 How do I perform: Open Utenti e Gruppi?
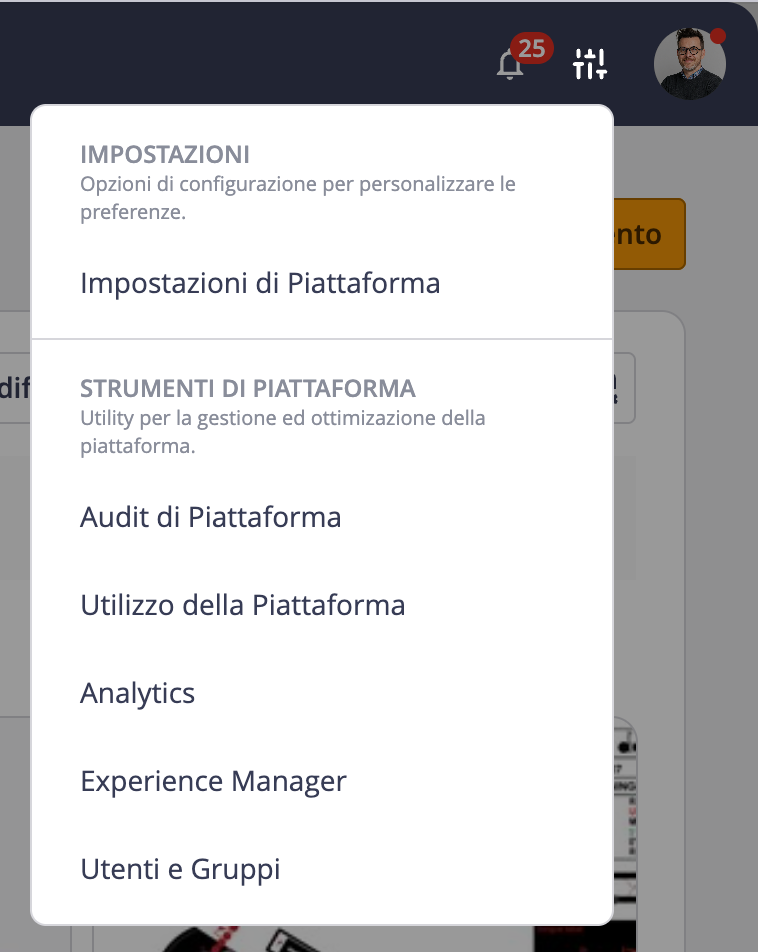coord(180,869)
